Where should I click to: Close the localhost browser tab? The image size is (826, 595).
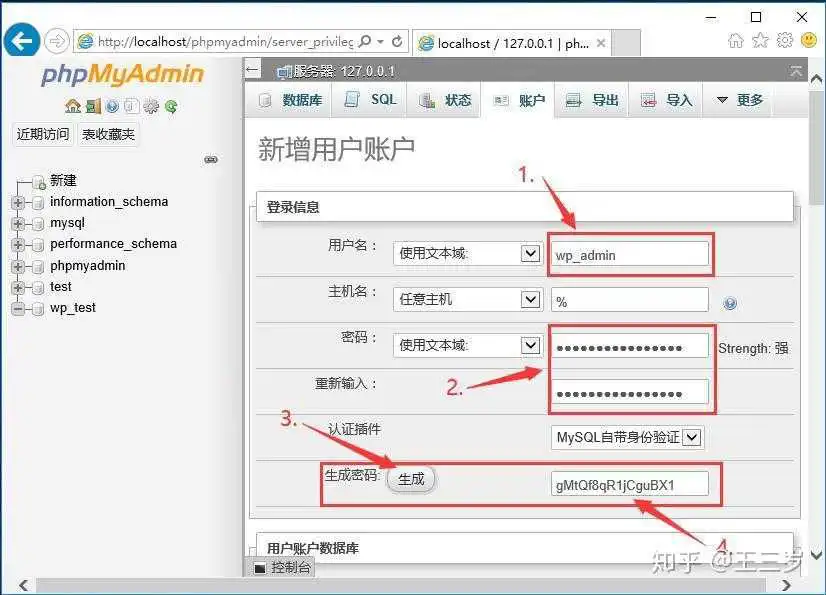pos(601,43)
